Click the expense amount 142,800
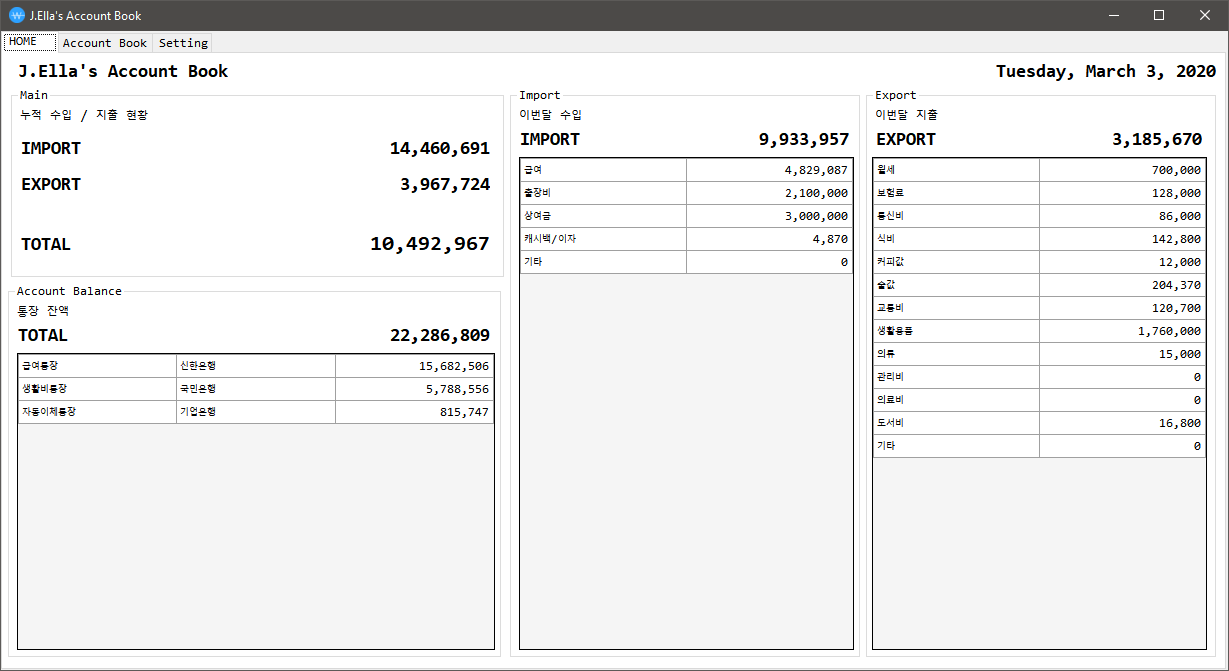Image resolution: width=1229 pixels, height=671 pixels. (1122, 239)
